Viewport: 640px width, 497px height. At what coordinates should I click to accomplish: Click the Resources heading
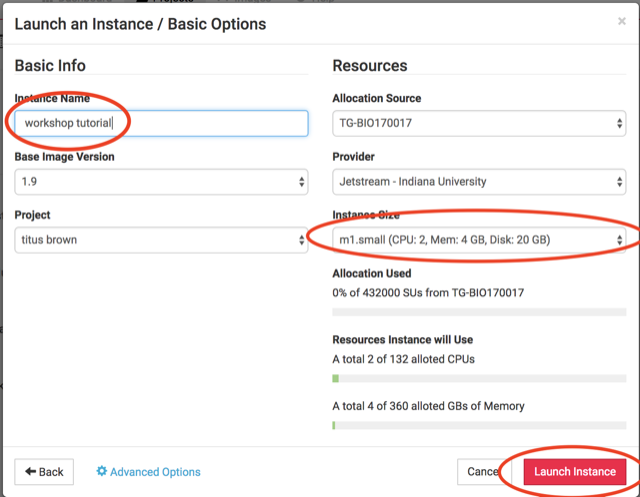coord(370,66)
